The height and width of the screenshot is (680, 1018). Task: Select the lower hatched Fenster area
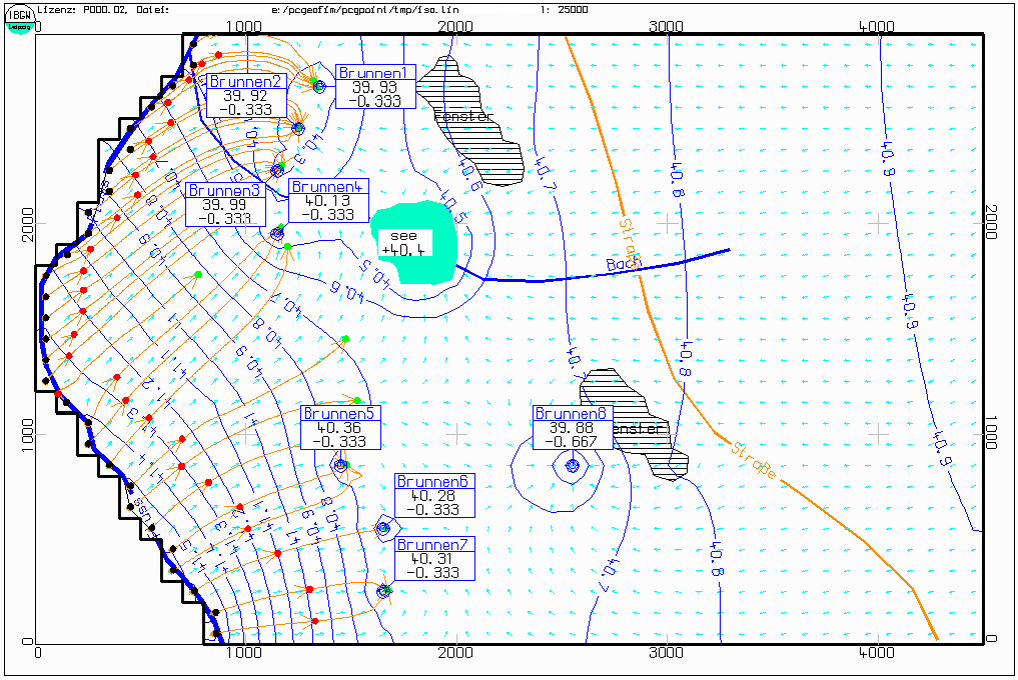[x=640, y=420]
